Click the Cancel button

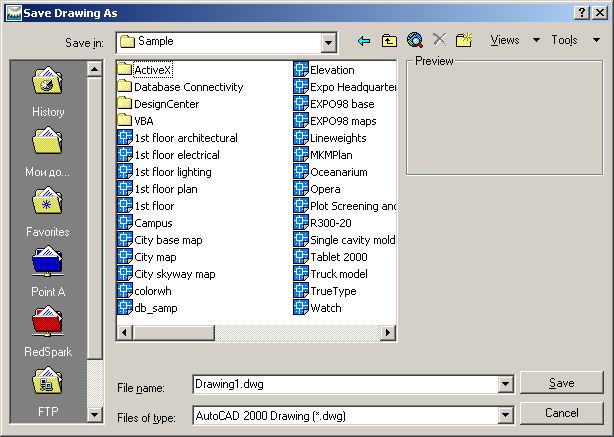tap(562, 413)
